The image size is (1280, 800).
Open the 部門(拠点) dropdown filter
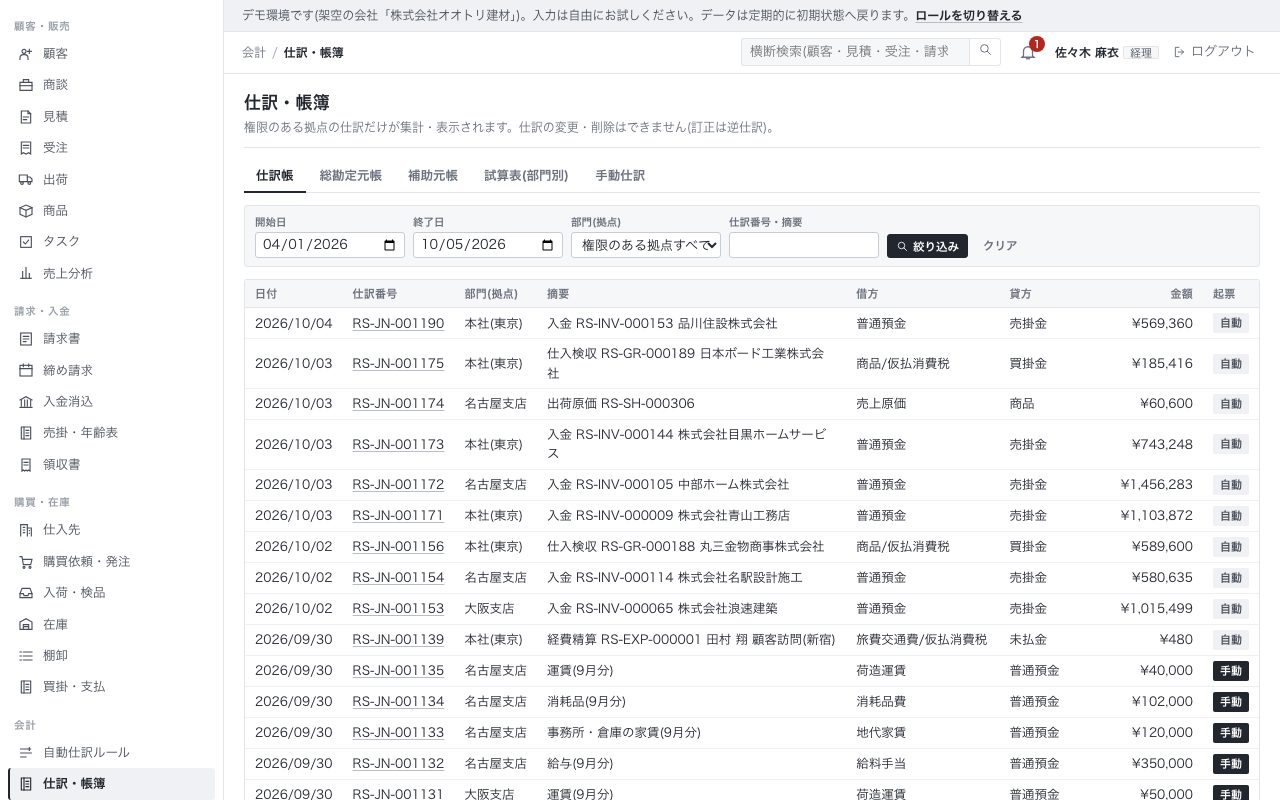pos(646,245)
